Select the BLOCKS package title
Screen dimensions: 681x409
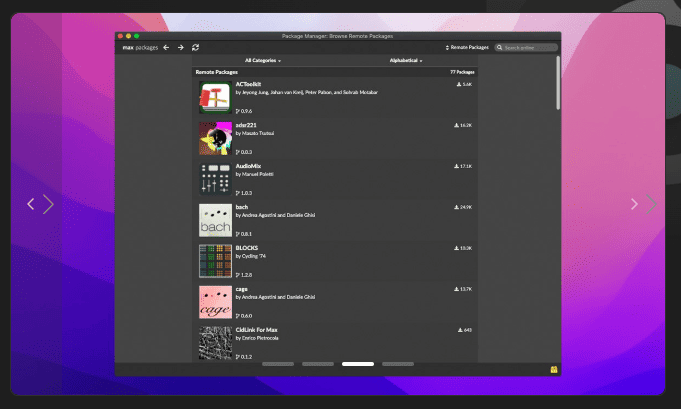point(247,248)
